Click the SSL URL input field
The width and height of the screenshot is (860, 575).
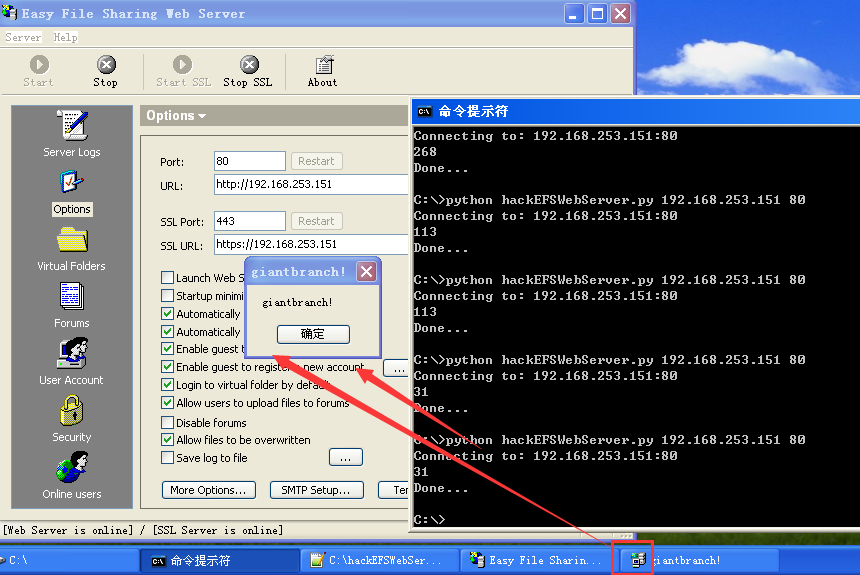pos(311,244)
